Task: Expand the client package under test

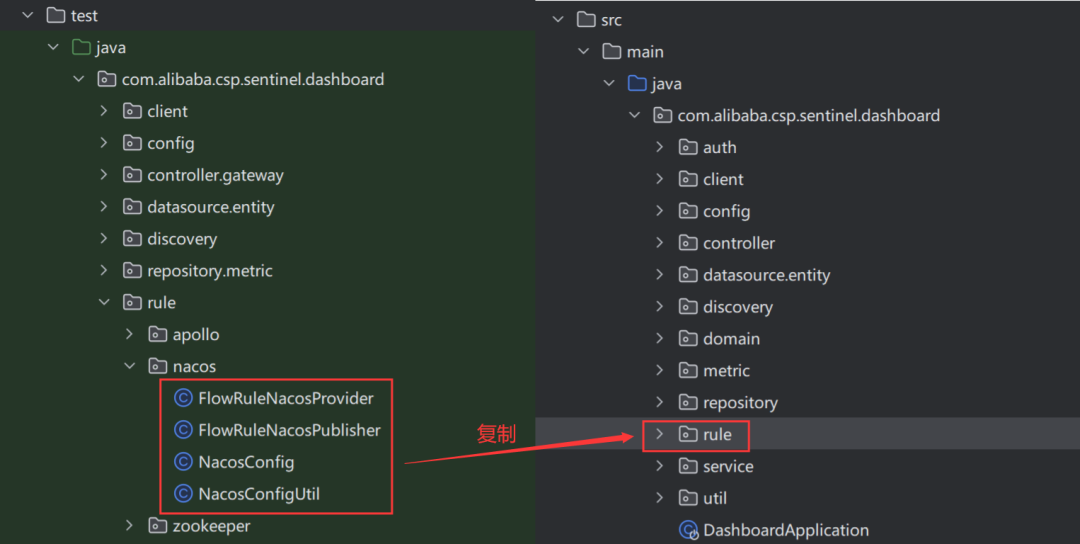Action: click(x=104, y=111)
